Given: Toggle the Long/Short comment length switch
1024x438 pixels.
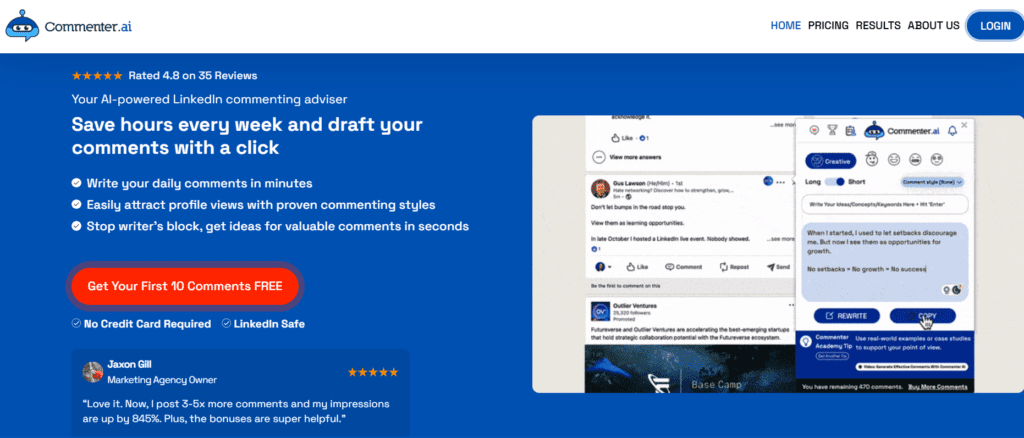Looking at the screenshot, I should 835,181.
